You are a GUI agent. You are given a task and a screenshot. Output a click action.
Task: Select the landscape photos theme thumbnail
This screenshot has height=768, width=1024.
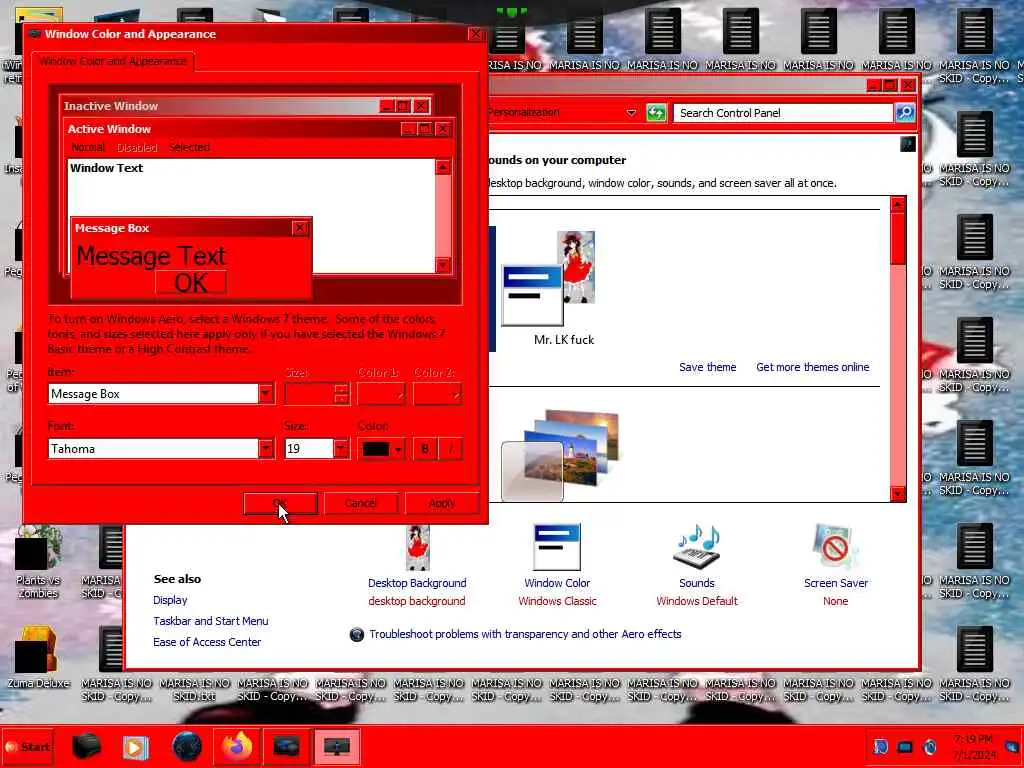coord(560,455)
